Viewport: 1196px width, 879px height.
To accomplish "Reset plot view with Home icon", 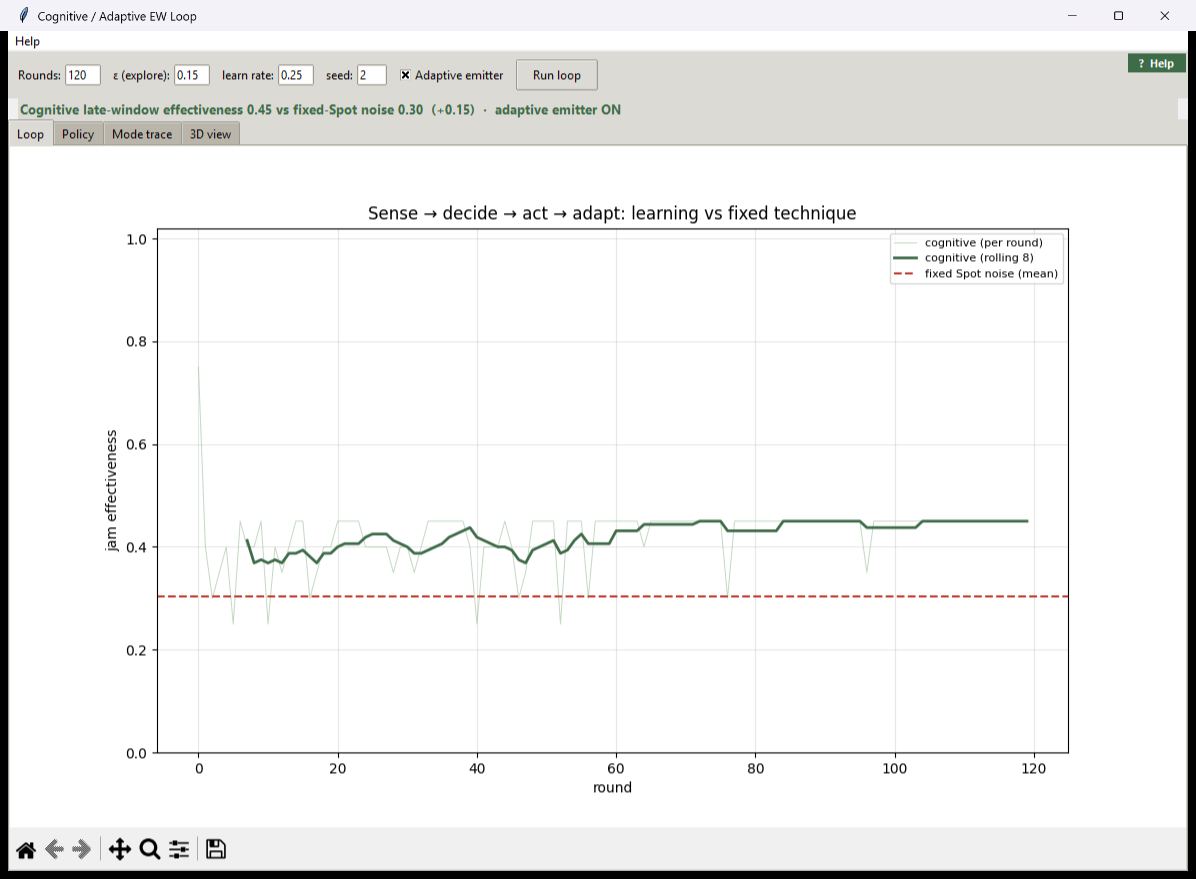I will point(26,849).
